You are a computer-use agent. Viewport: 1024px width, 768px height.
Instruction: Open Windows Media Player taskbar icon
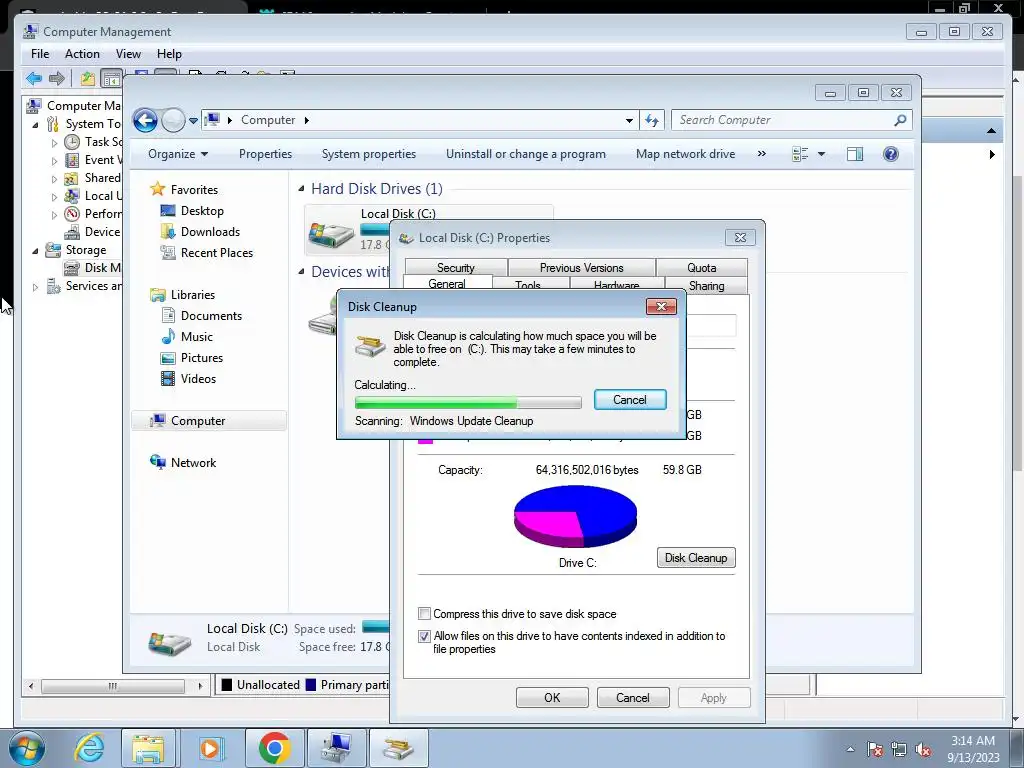coord(210,748)
